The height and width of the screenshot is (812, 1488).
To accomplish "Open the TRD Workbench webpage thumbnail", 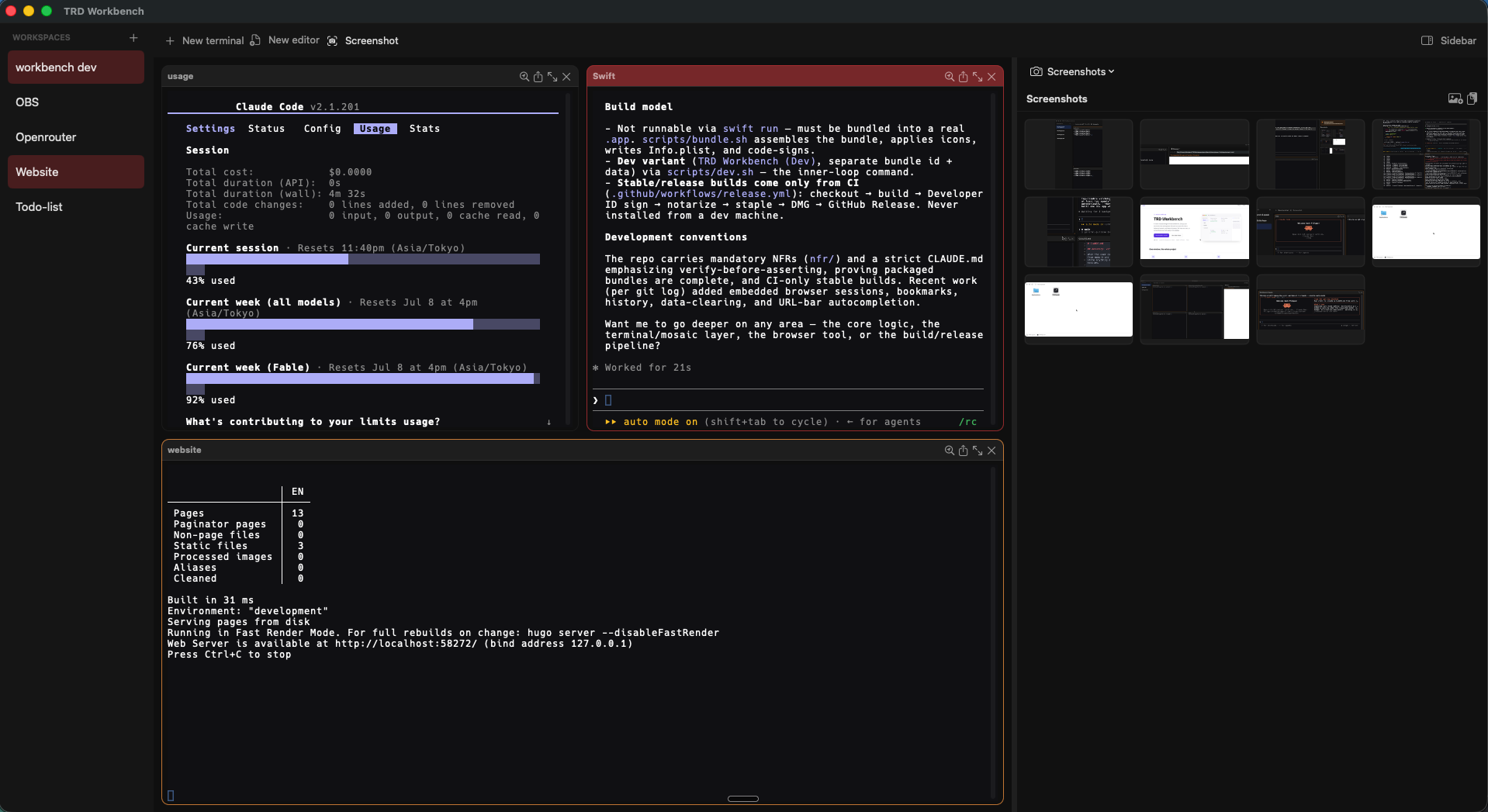I will coord(1195,232).
